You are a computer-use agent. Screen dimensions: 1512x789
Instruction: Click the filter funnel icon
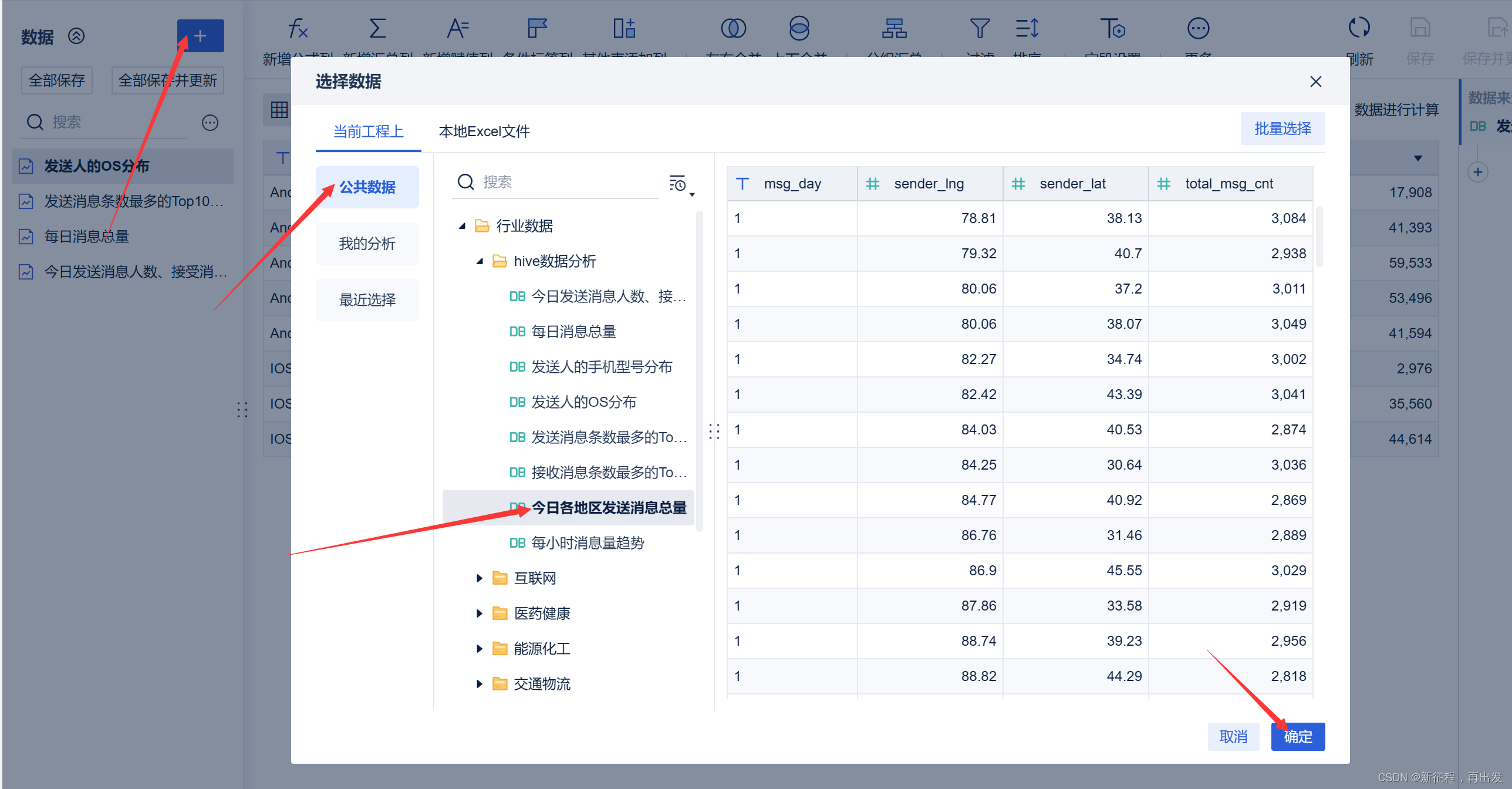(980, 28)
